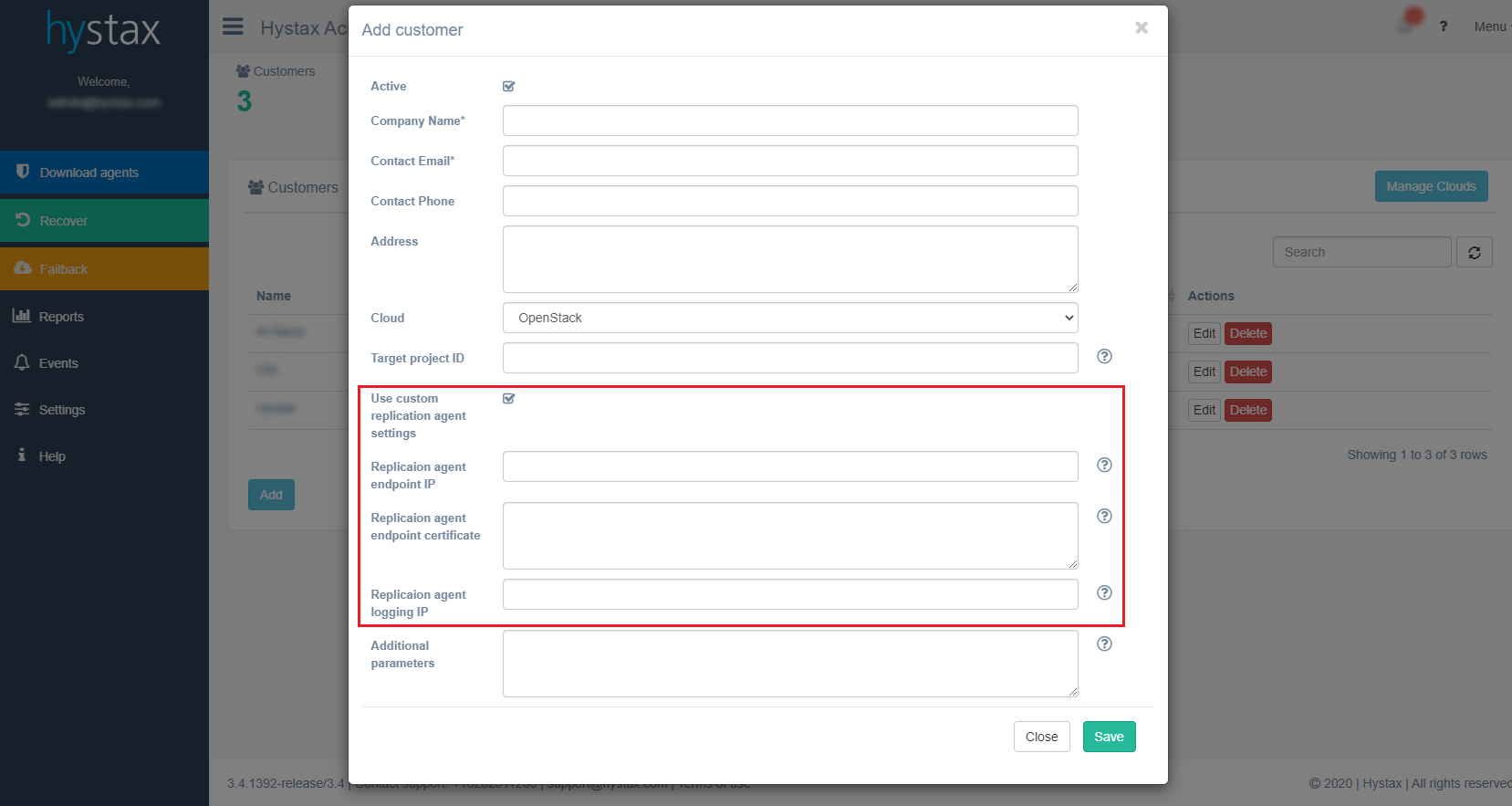Screen dimensions: 1512x806
Task: Click the Help info icon in sidebar
Action: 22,455
